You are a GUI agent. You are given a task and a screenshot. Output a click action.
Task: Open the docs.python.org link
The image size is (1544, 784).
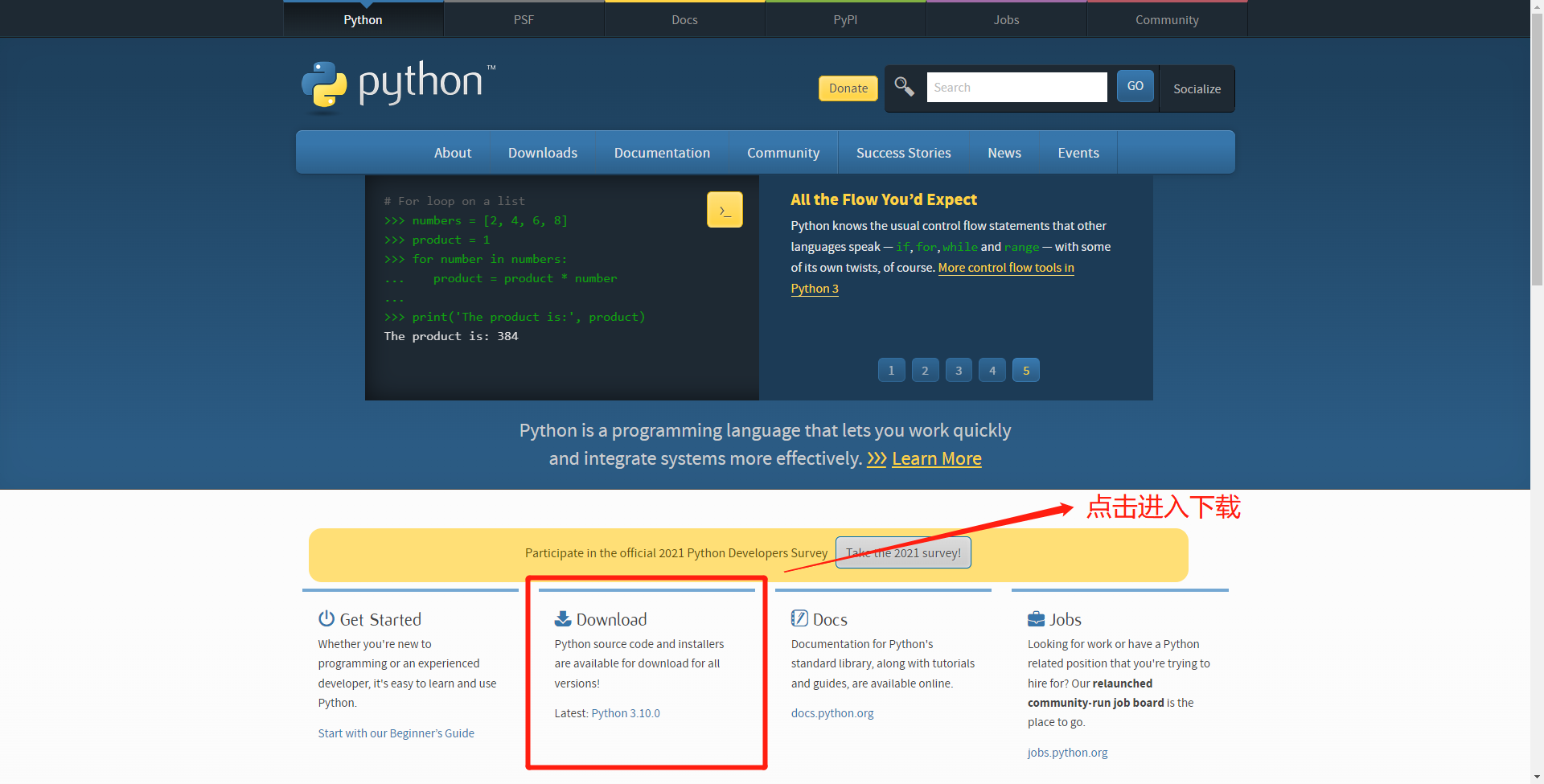(x=832, y=713)
